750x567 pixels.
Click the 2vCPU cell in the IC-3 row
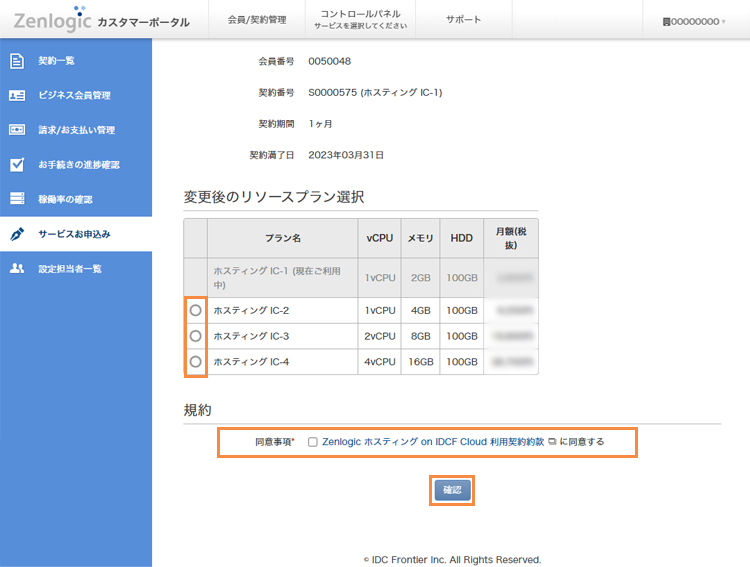point(380,336)
